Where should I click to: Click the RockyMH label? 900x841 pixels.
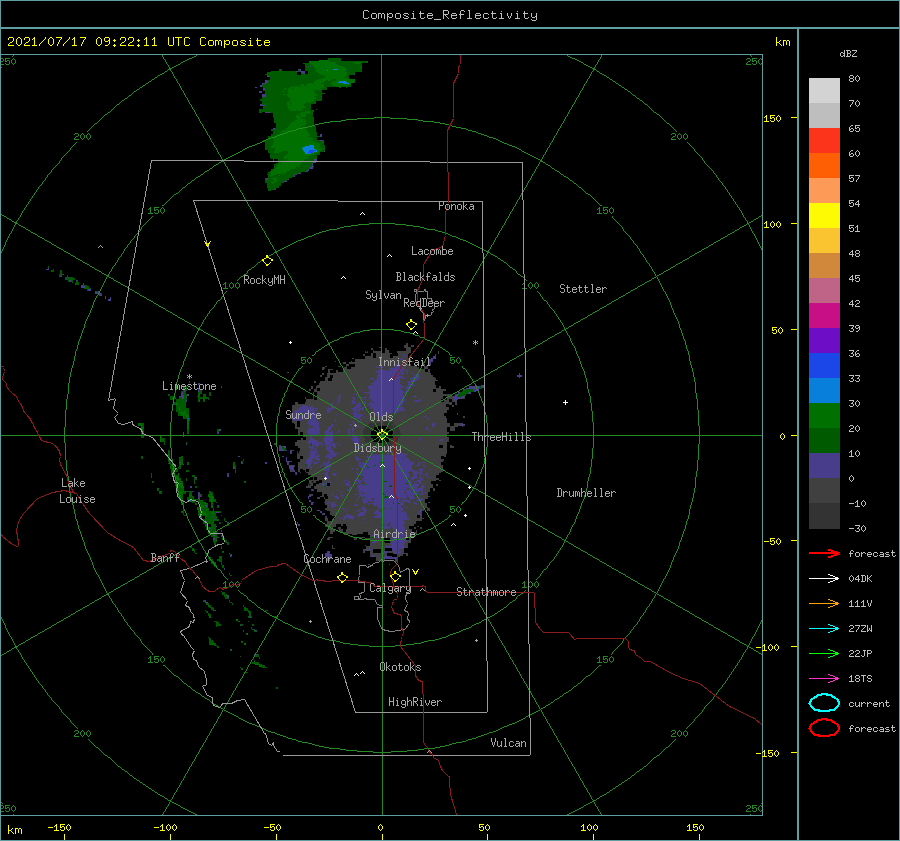coord(264,280)
